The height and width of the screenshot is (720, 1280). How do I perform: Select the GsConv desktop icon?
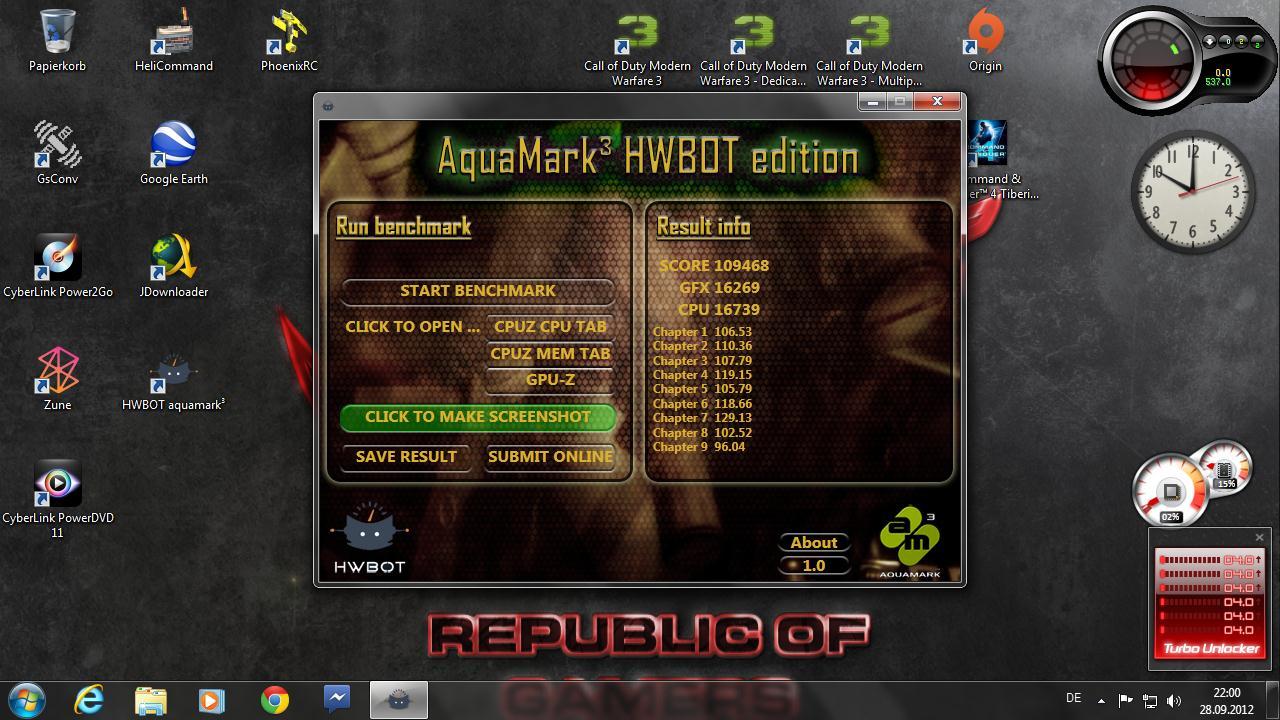tap(57, 153)
